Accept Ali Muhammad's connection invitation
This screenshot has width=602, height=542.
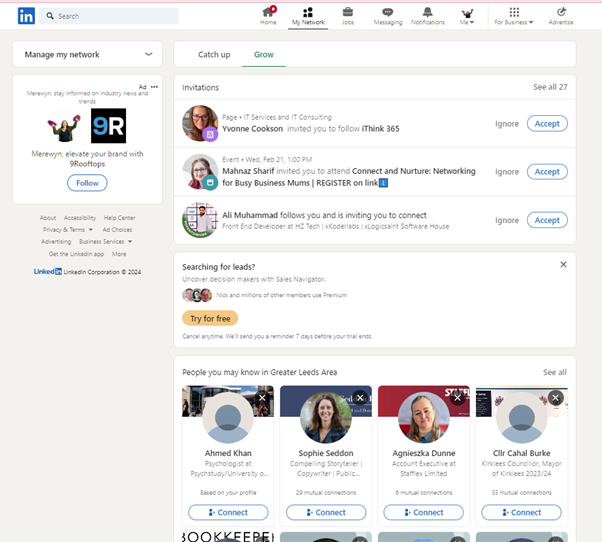point(547,220)
